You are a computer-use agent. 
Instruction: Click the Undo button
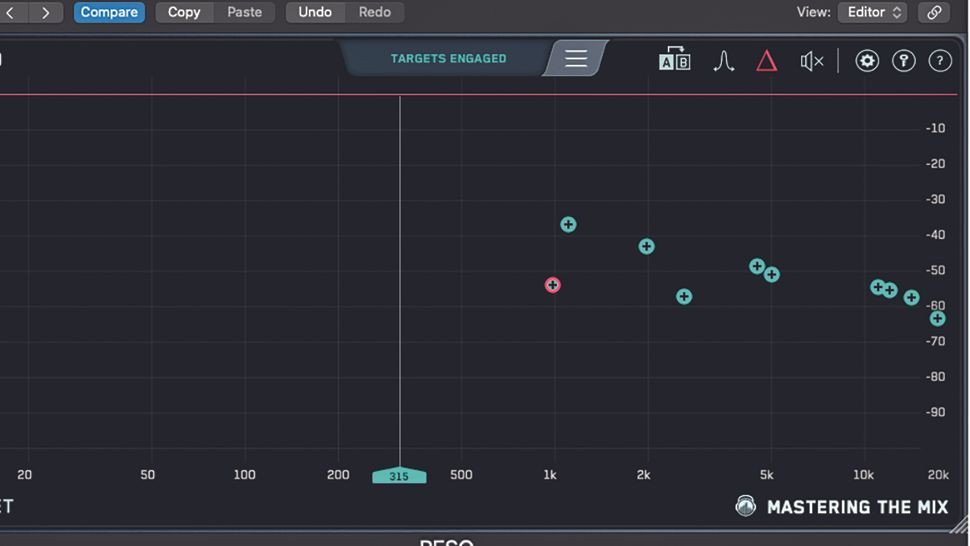coord(315,12)
